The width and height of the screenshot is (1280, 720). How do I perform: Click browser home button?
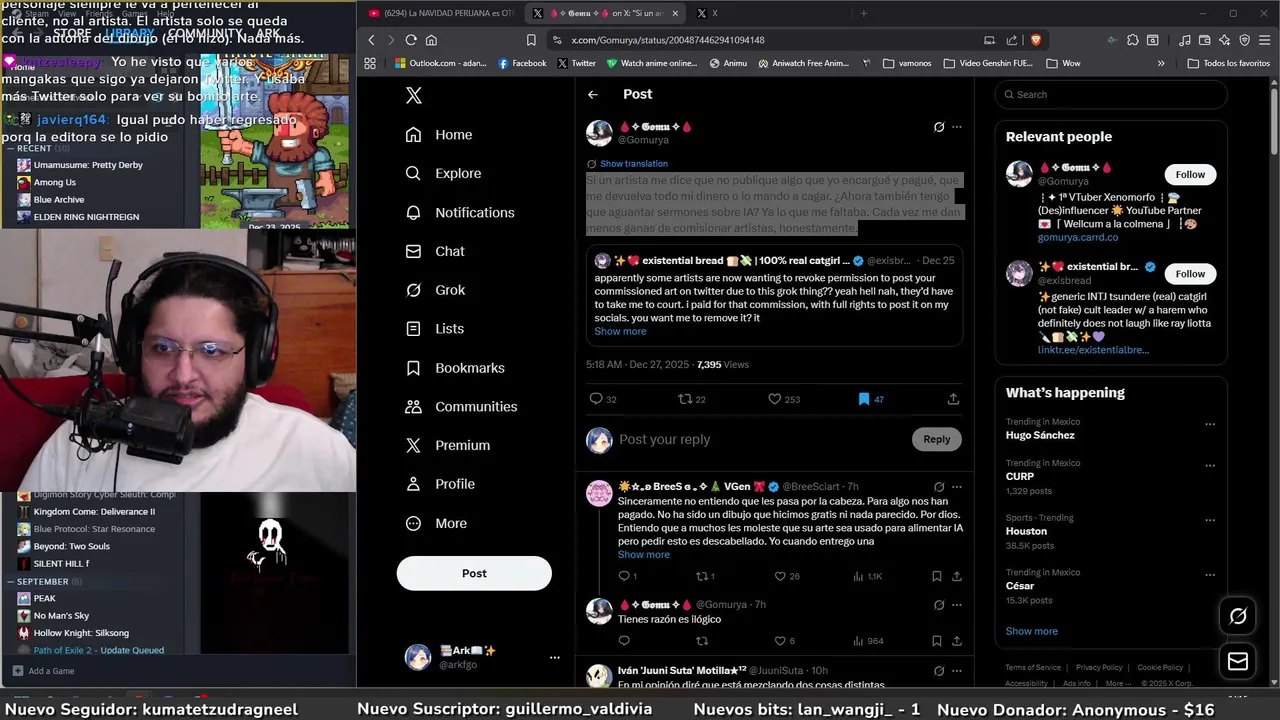coord(431,40)
